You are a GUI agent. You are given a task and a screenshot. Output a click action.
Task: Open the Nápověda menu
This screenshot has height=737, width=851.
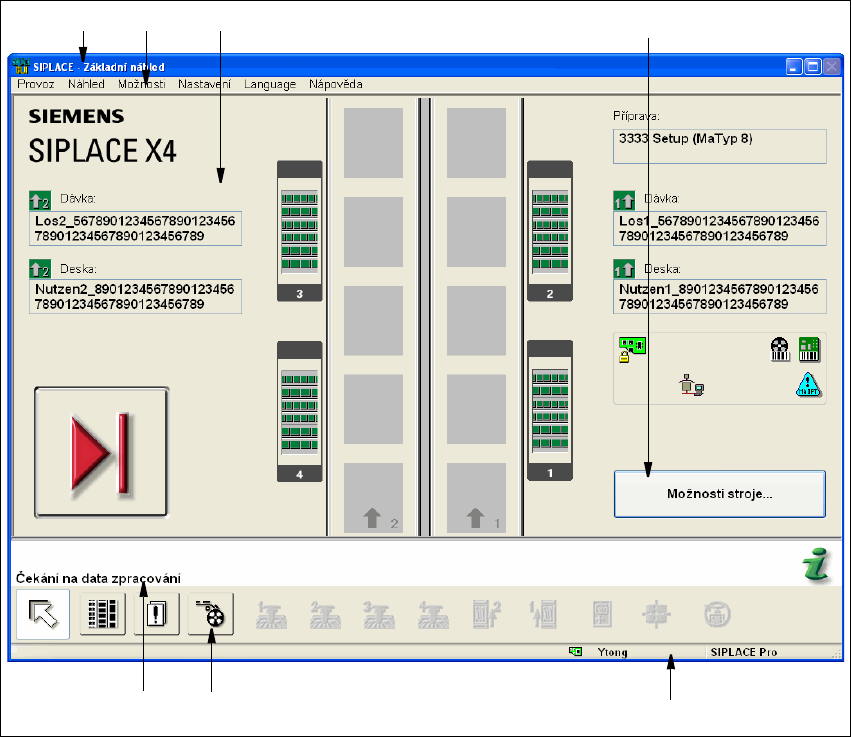[x=335, y=84]
